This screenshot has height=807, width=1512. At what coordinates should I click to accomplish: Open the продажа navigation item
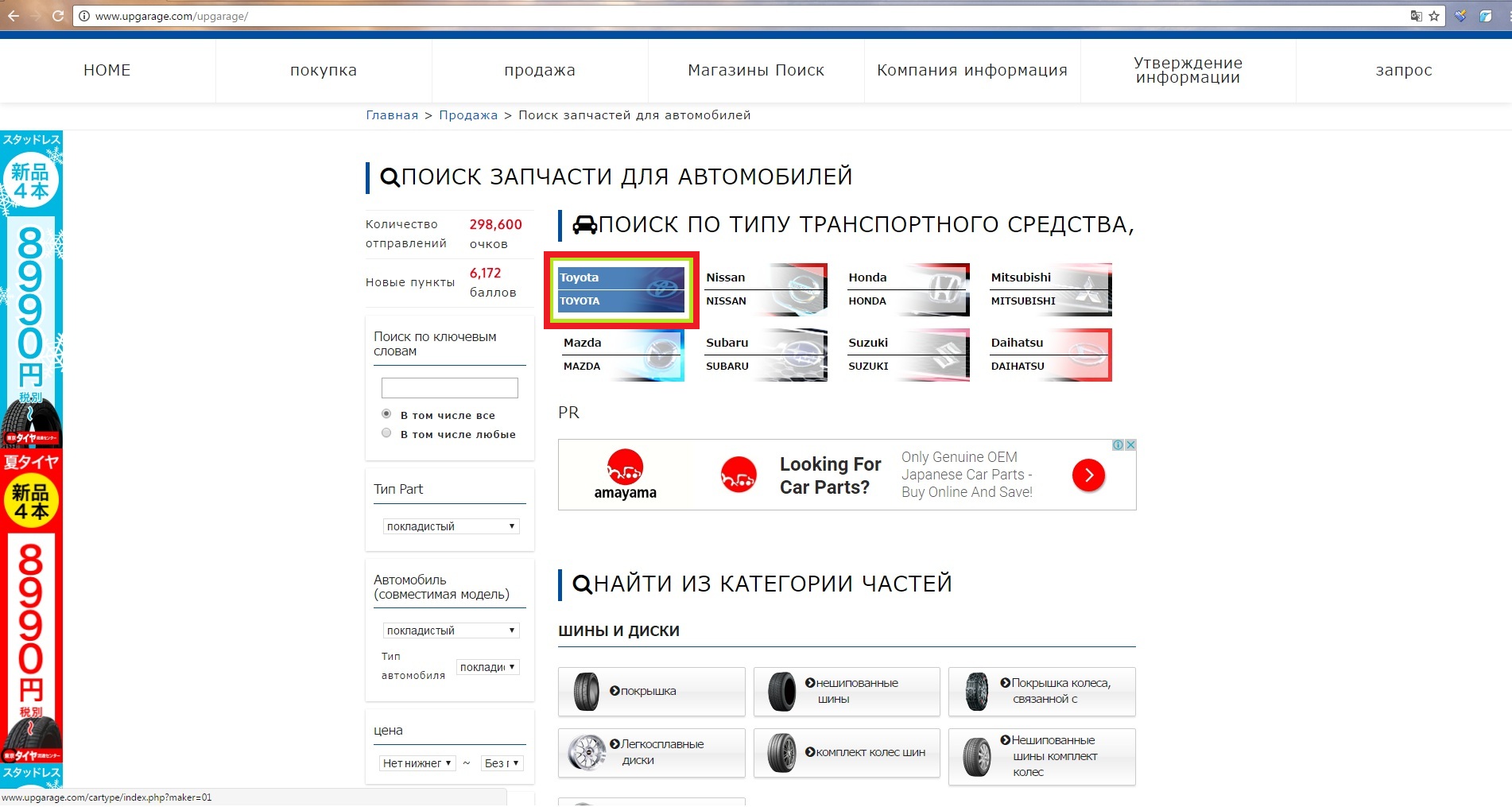[540, 70]
